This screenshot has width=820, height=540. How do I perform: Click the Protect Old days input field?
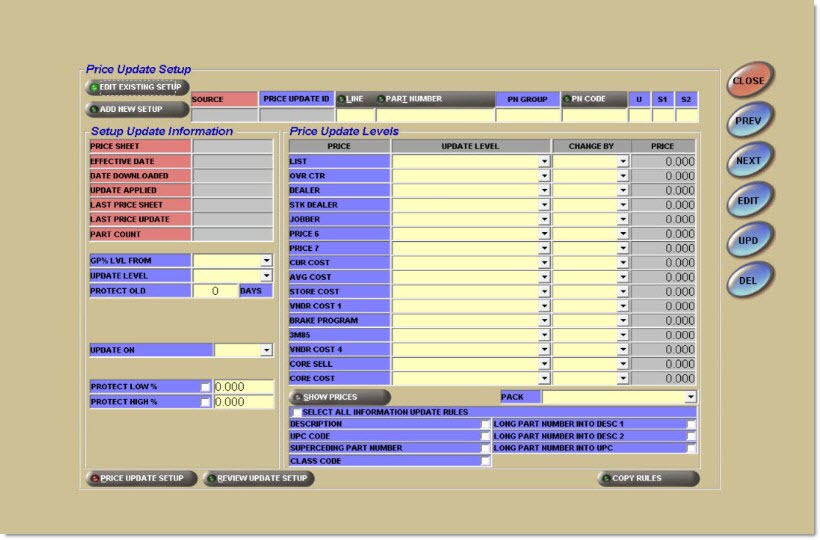[215, 291]
